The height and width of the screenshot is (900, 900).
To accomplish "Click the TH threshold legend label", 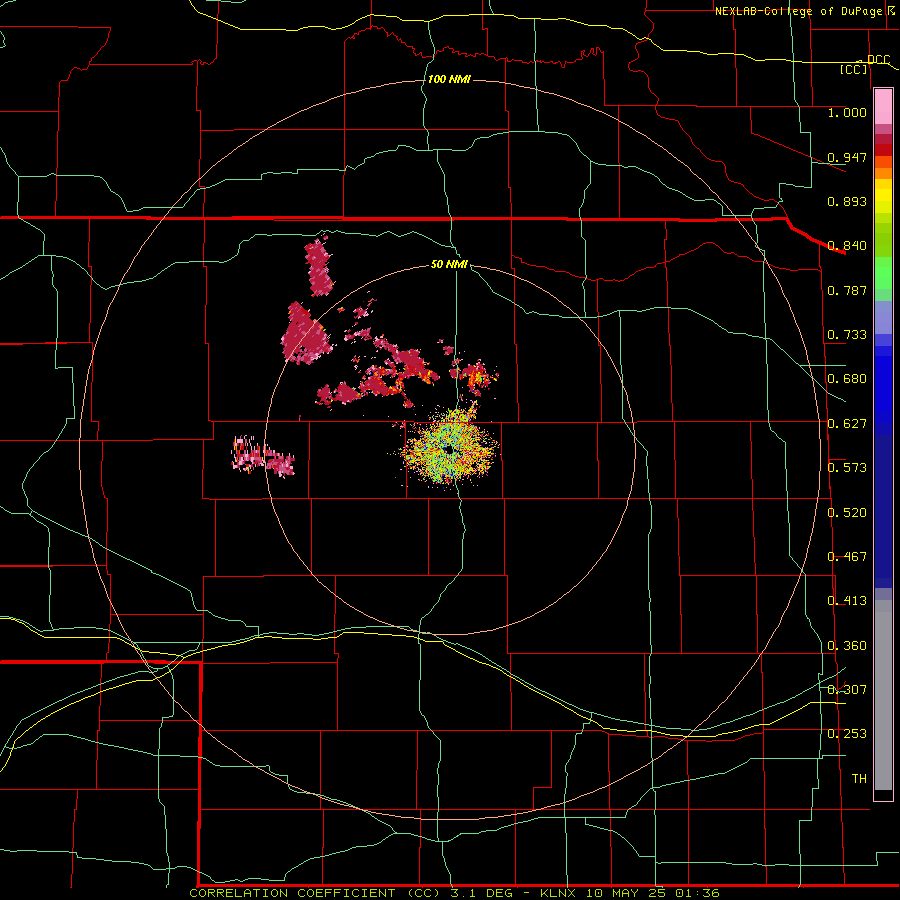I will (859, 779).
